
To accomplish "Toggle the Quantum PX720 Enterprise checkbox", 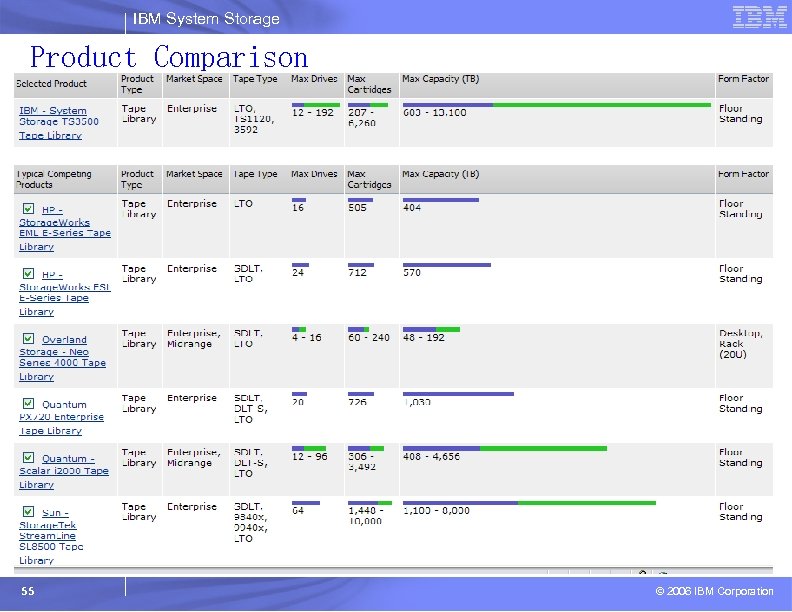I will [x=29, y=403].
